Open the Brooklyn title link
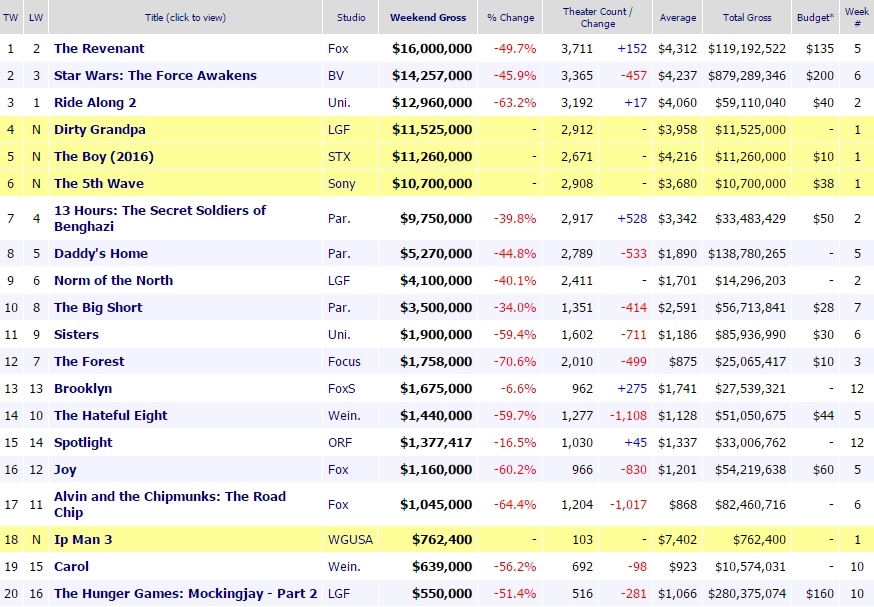 tap(82, 389)
